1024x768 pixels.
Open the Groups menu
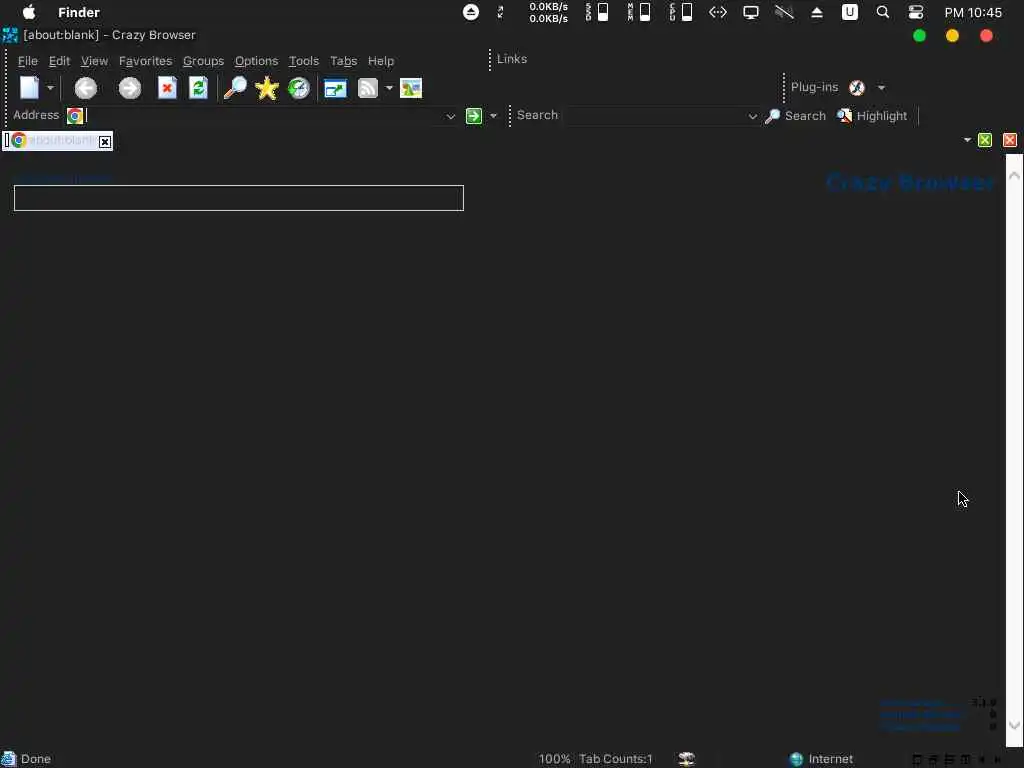203,61
